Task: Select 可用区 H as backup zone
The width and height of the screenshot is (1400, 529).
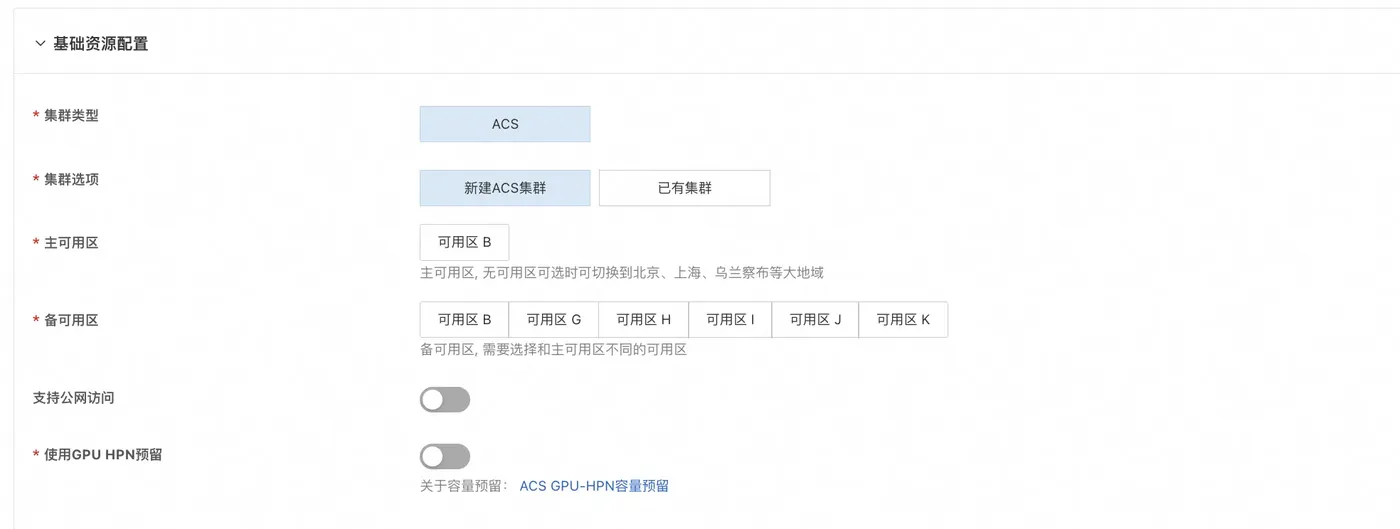Action: pyautogui.click(x=643, y=320)
